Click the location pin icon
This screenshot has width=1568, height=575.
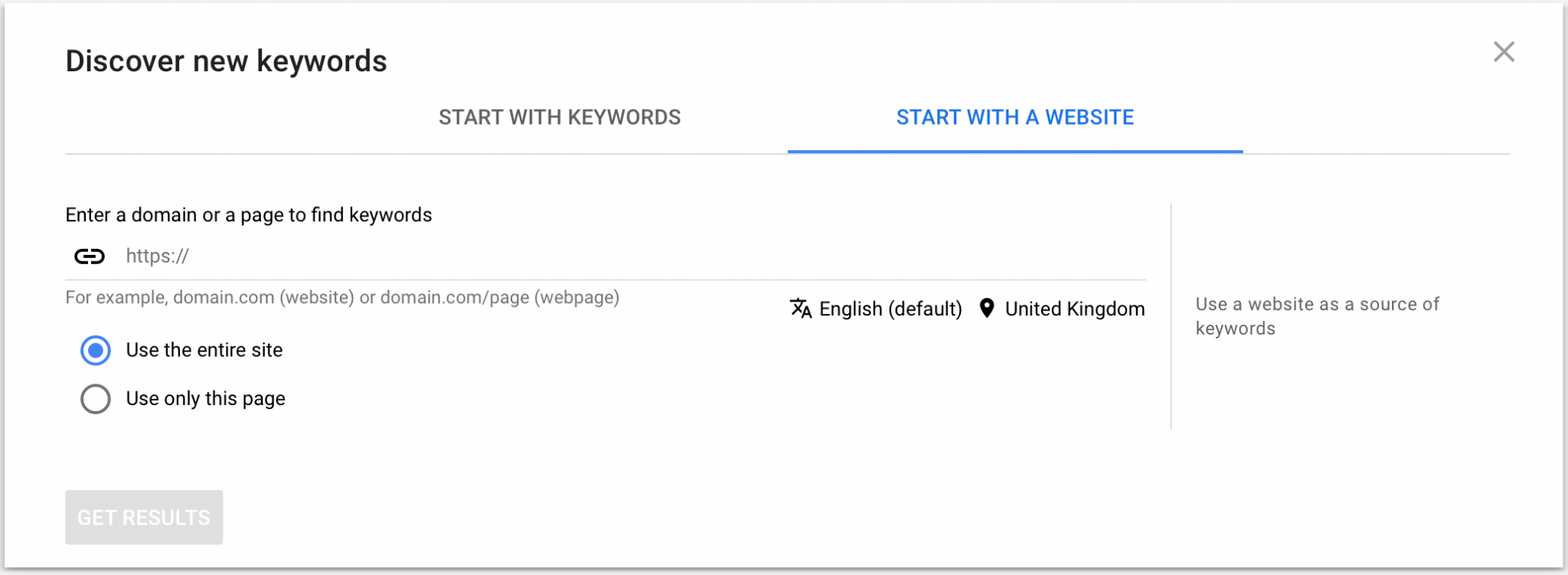click(987, 308)
